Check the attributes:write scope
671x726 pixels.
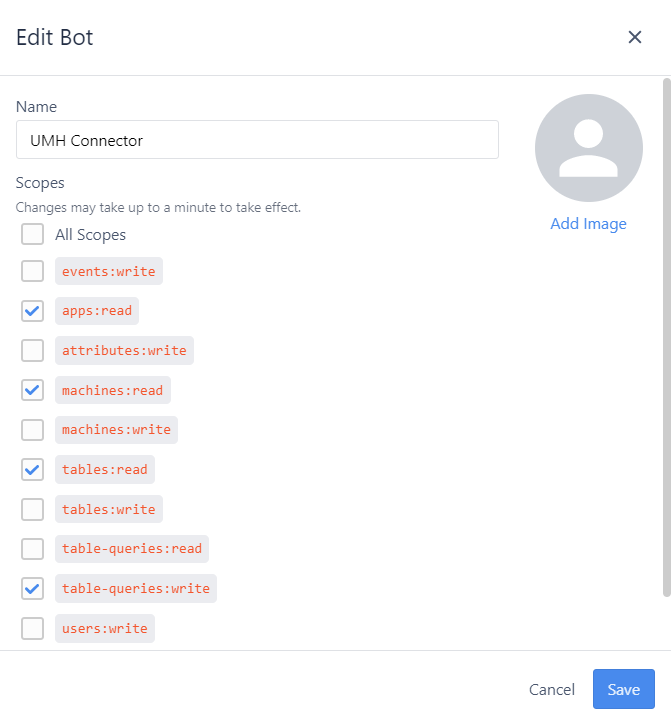coord(32,350)
